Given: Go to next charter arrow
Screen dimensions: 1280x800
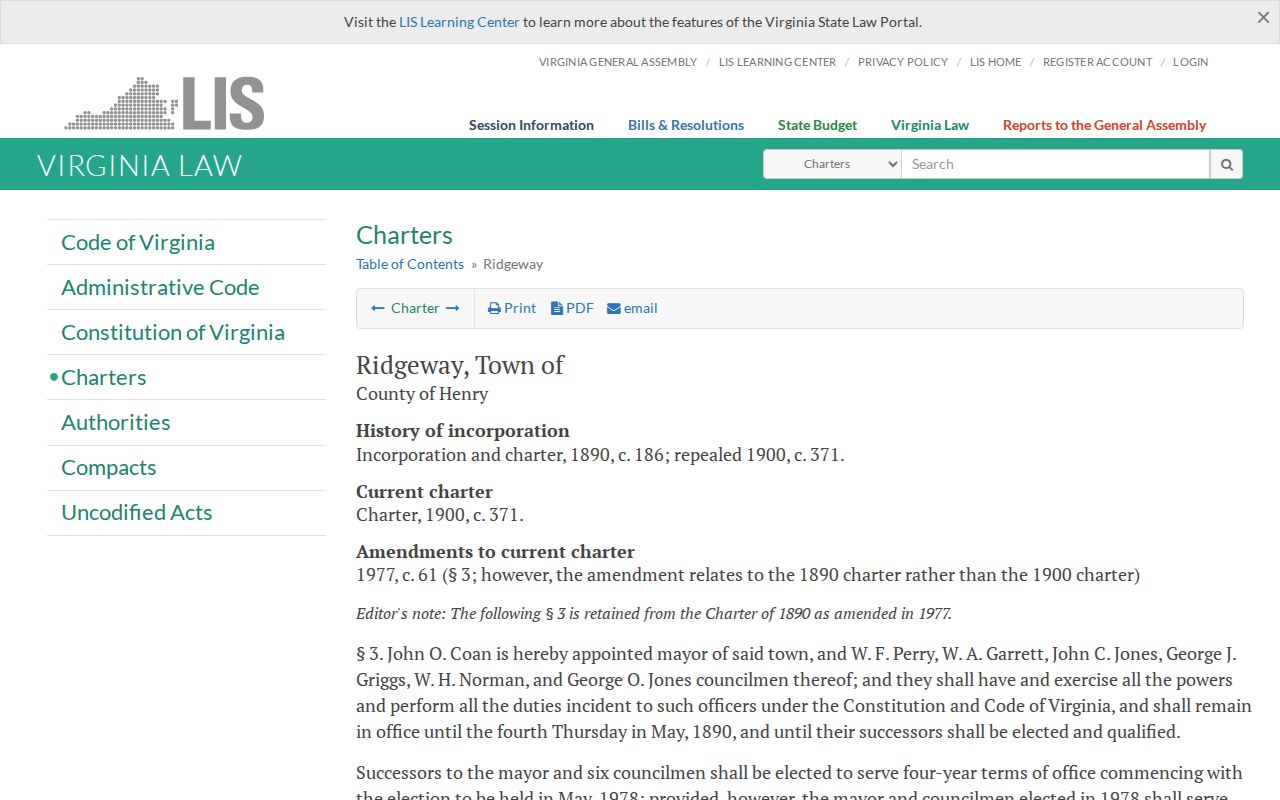Looking at the screenshot, I should click(x=453, y=308).
